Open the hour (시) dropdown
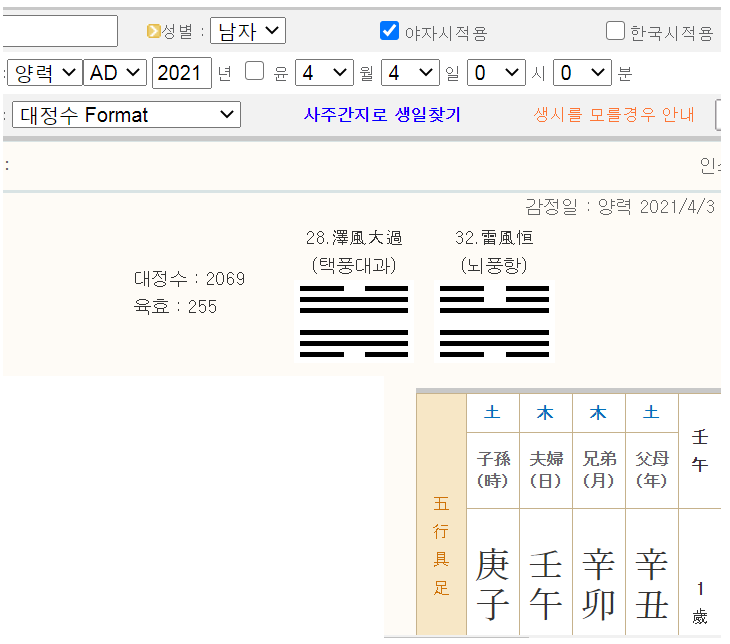 point(496,73)
